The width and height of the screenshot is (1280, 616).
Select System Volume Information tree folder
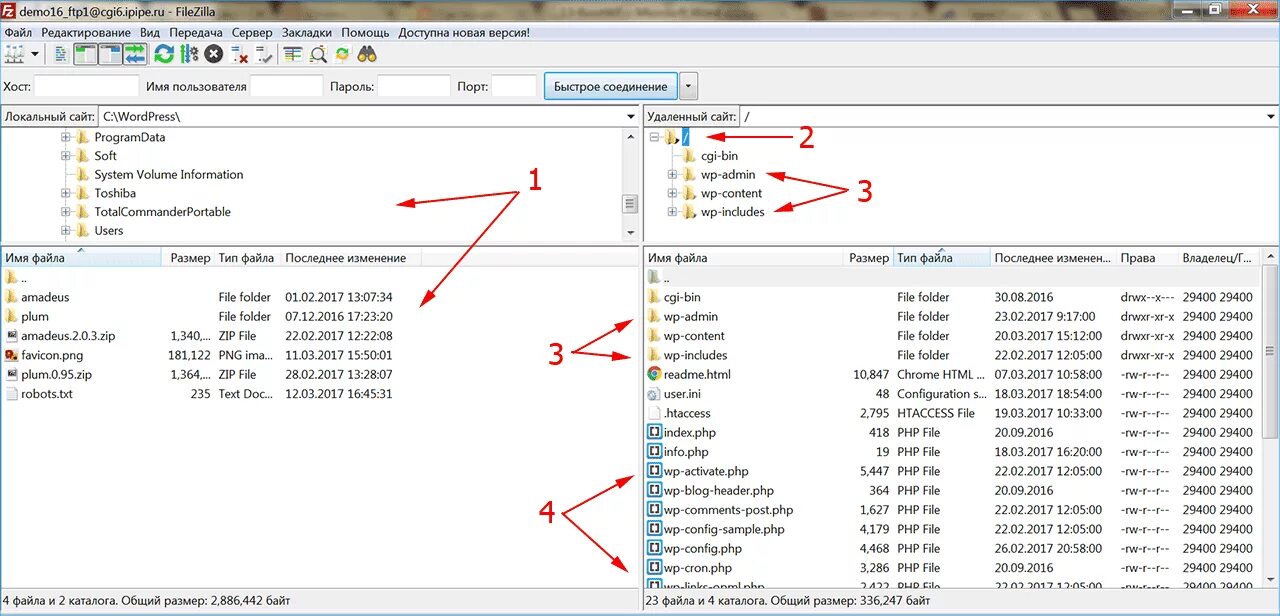pos(169,175)
